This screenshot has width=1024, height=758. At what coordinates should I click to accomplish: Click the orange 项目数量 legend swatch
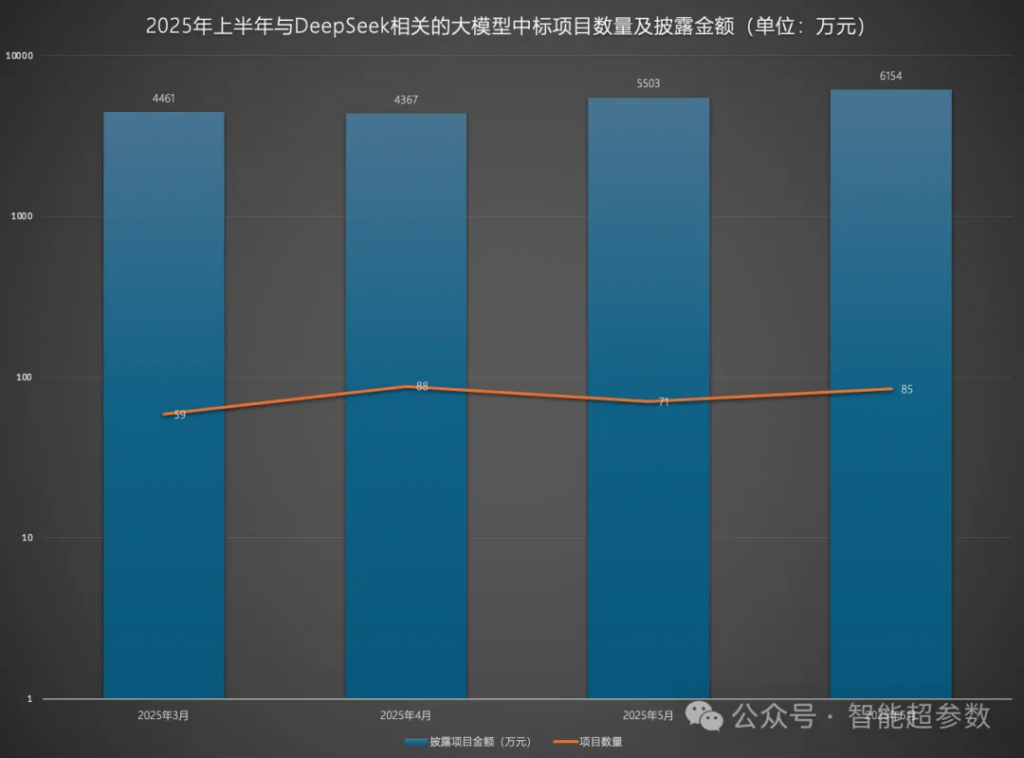tap(566, 742)
